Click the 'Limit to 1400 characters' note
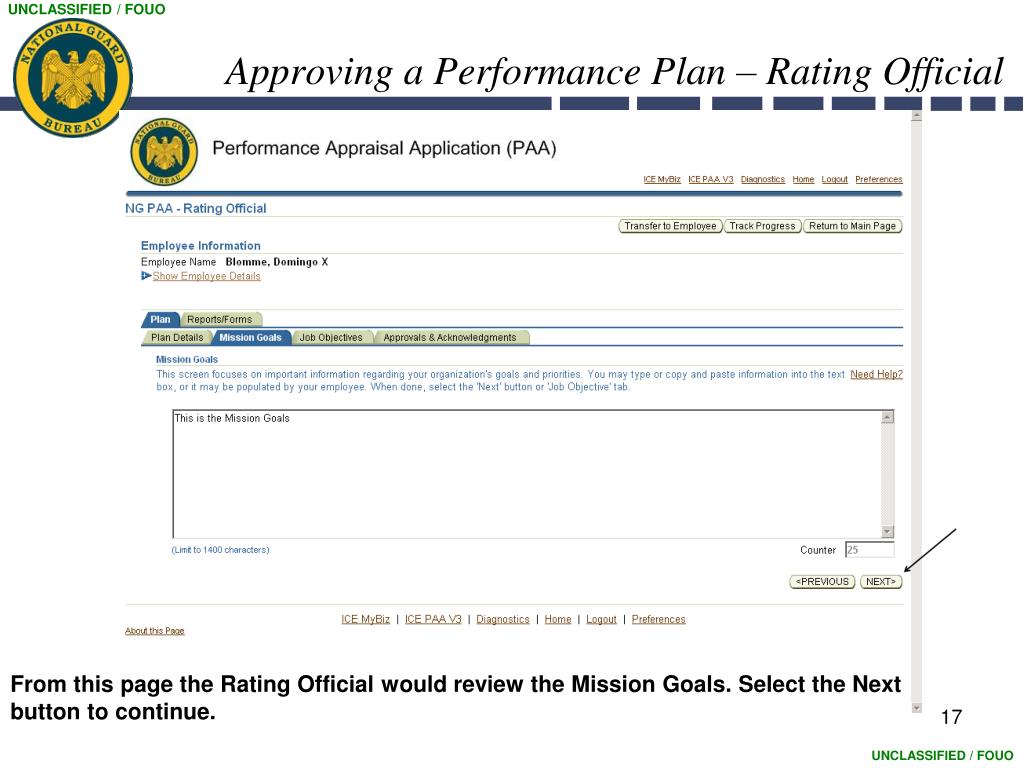 point(220,550)
